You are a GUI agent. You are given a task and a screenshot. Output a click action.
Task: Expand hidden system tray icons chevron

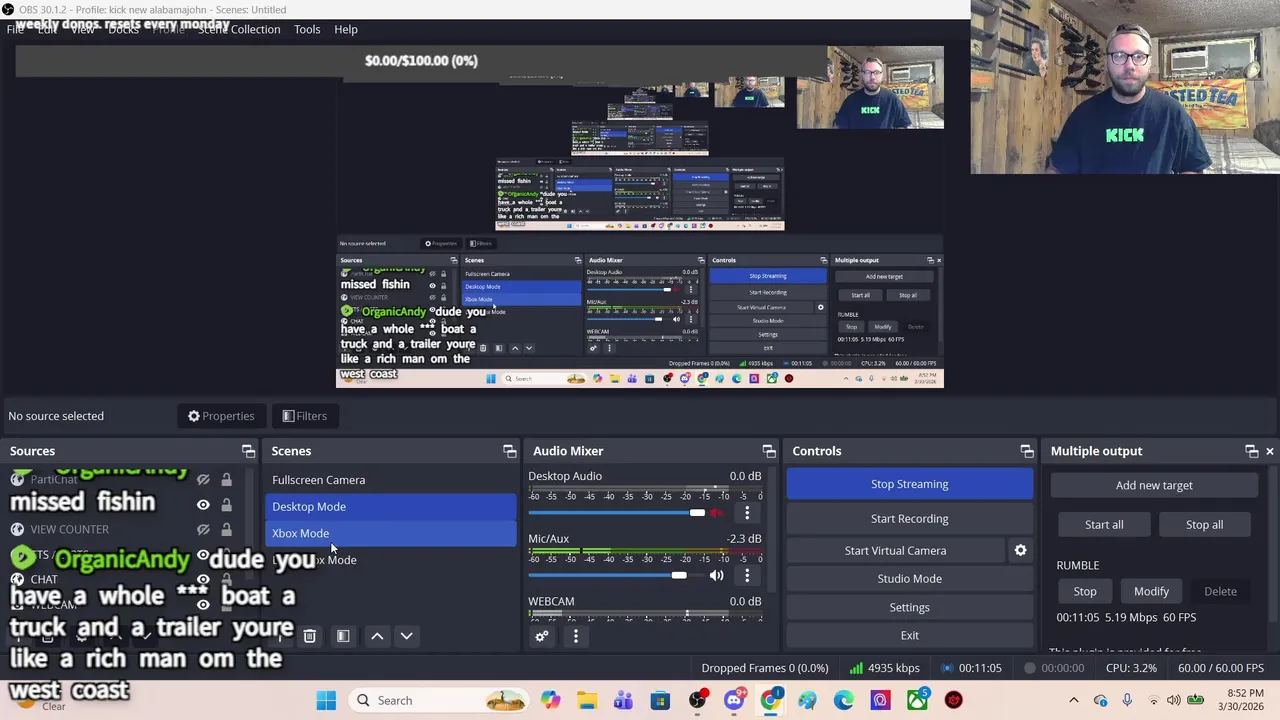[1074, 700]
